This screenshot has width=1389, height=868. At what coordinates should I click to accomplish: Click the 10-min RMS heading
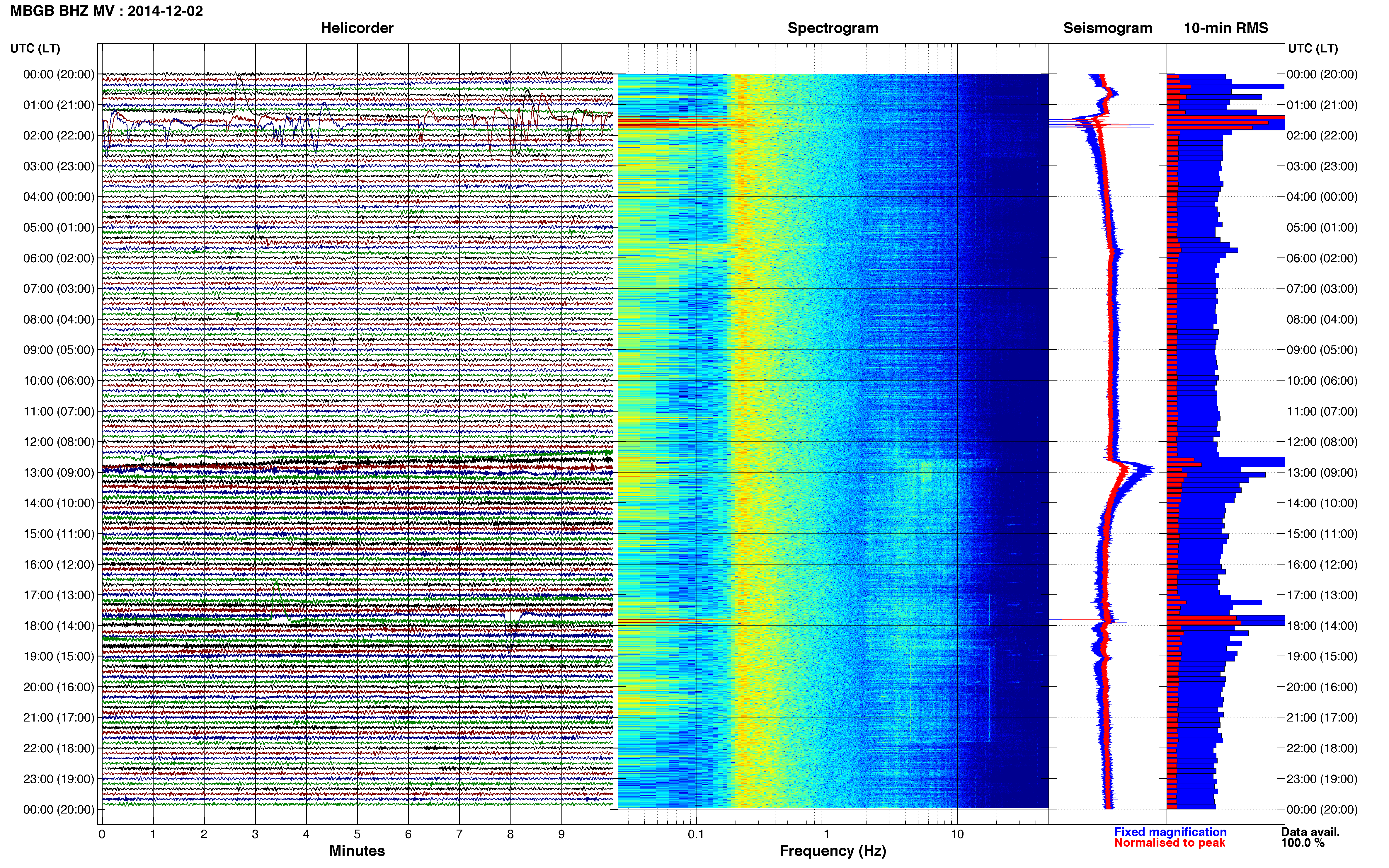(x=1226, y=28)
